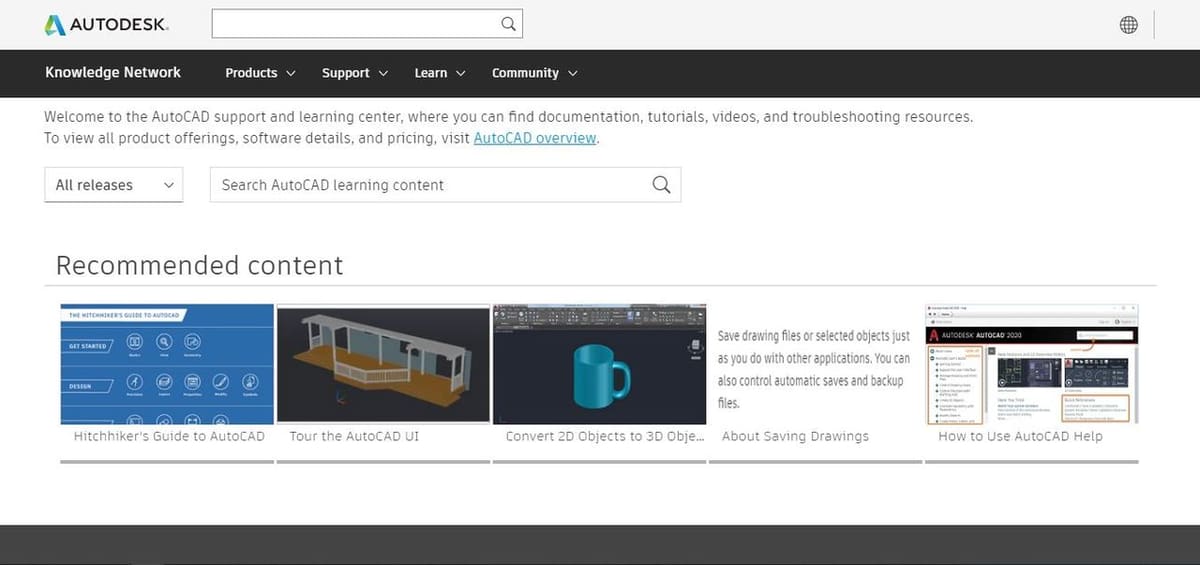Image resolution: width=1200 pixels, height=565 pixels.
Task: Open the blue mug 3D objects thumbnail
Action: (600, 364)
